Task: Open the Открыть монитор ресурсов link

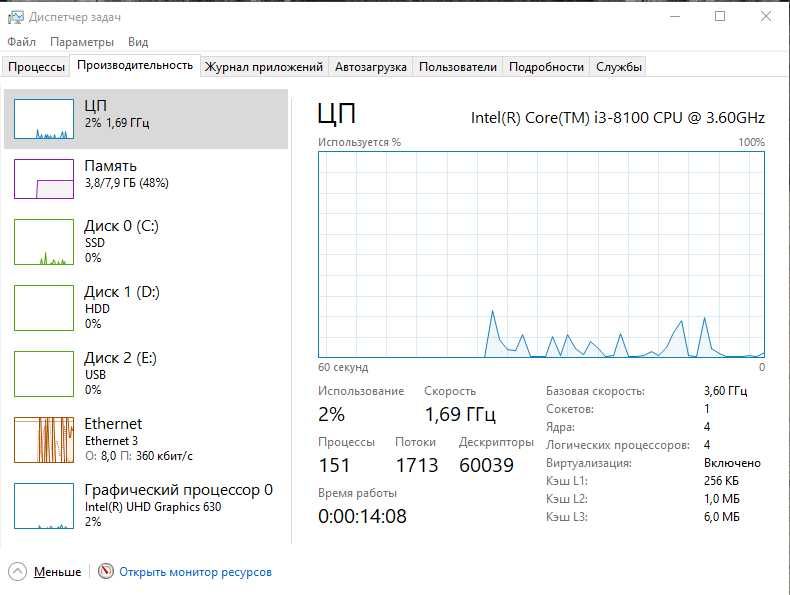Action: [195, 572]
